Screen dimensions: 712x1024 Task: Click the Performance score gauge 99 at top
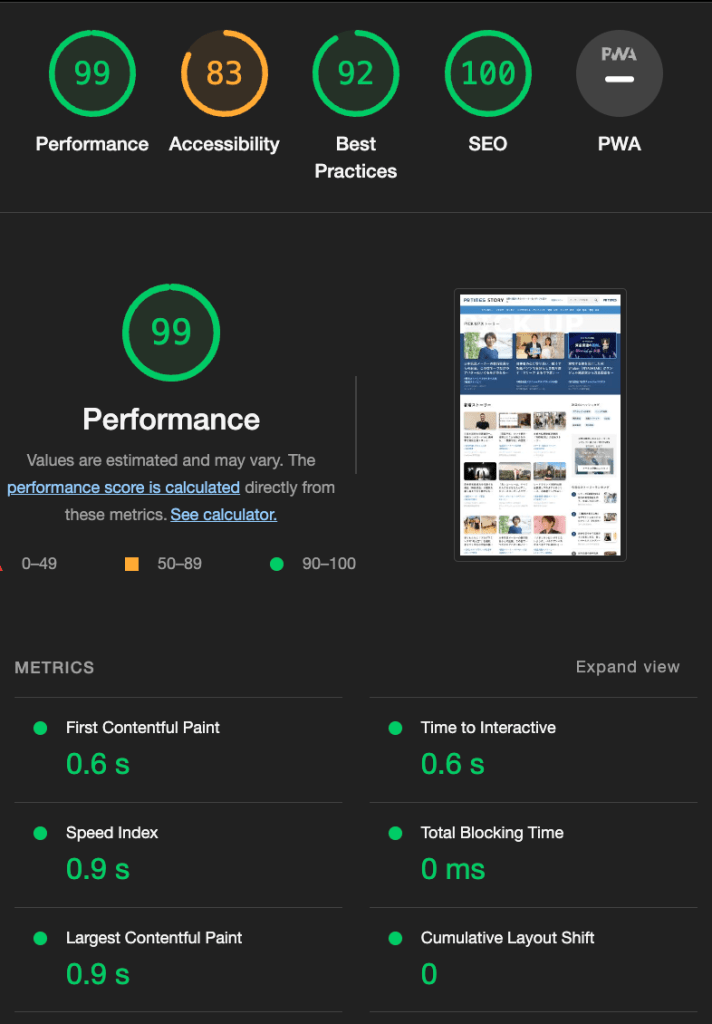[x=92, y=74]
